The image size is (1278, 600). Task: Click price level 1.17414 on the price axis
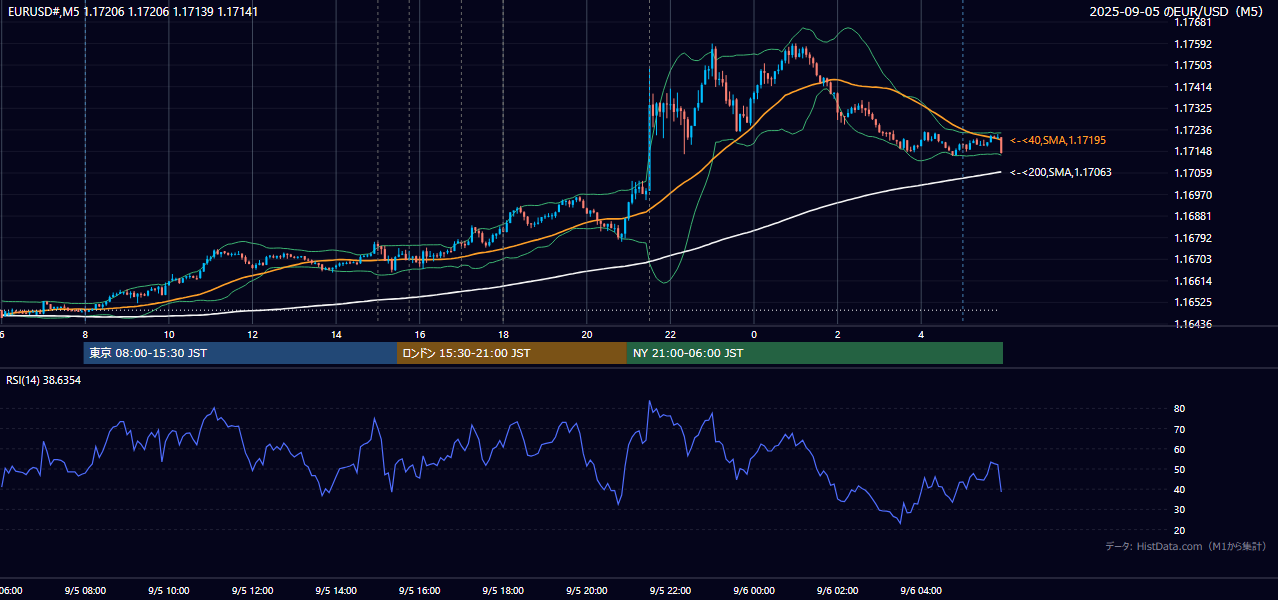coord(1192,87)
